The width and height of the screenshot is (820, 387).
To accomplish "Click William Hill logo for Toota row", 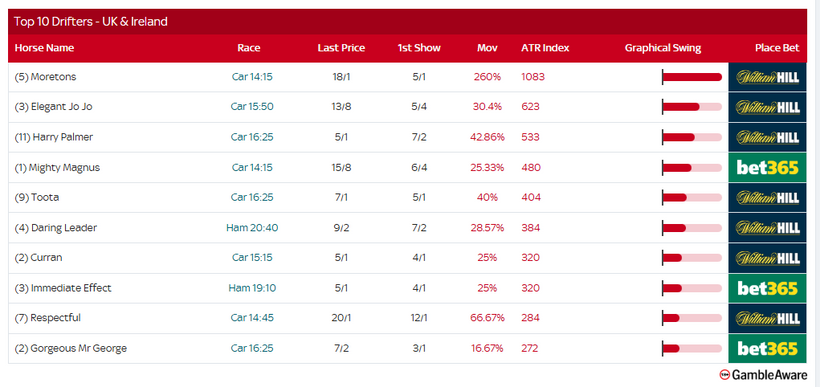I will click(767, 198).
